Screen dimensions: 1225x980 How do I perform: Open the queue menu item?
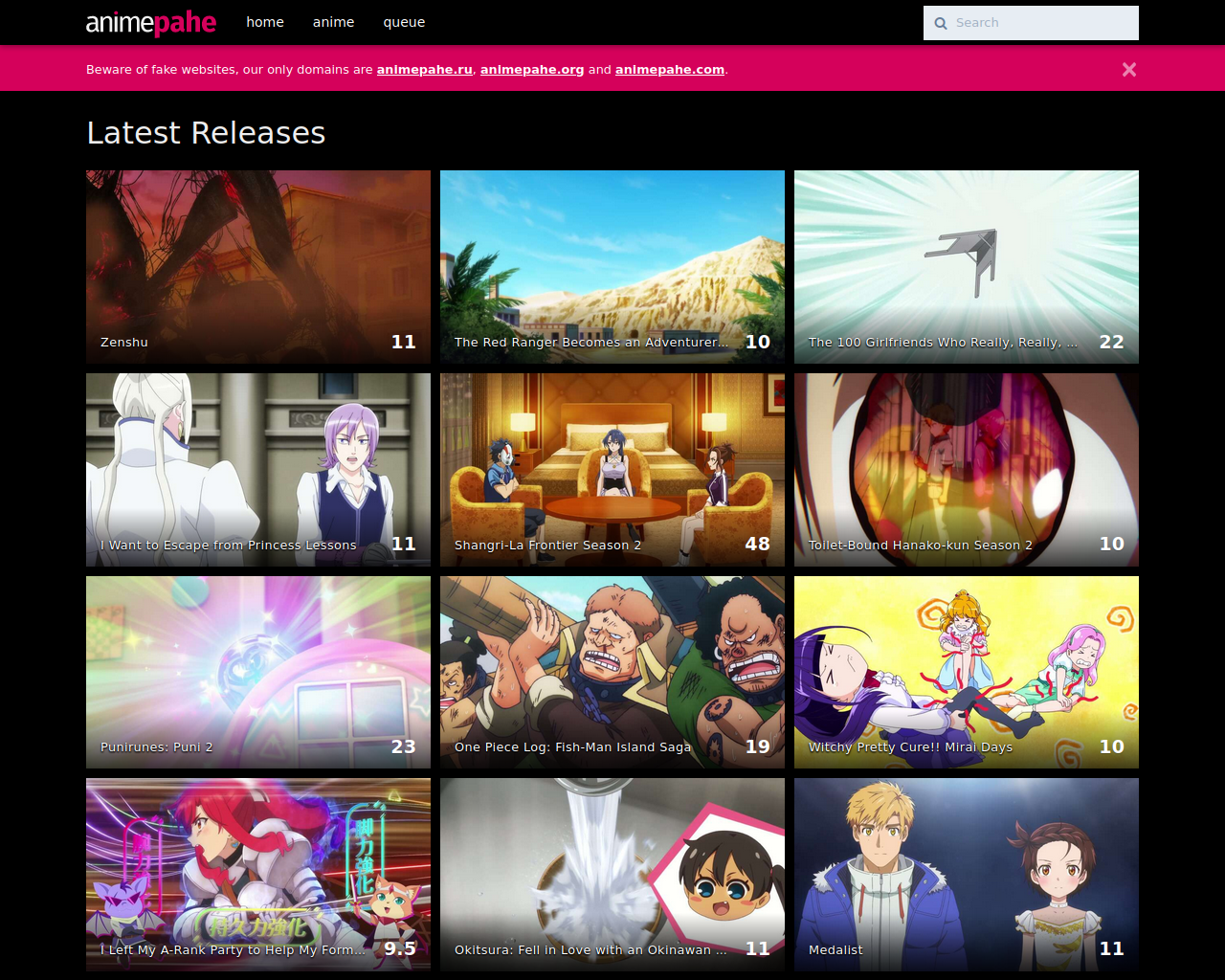click(x=404, y=22)
